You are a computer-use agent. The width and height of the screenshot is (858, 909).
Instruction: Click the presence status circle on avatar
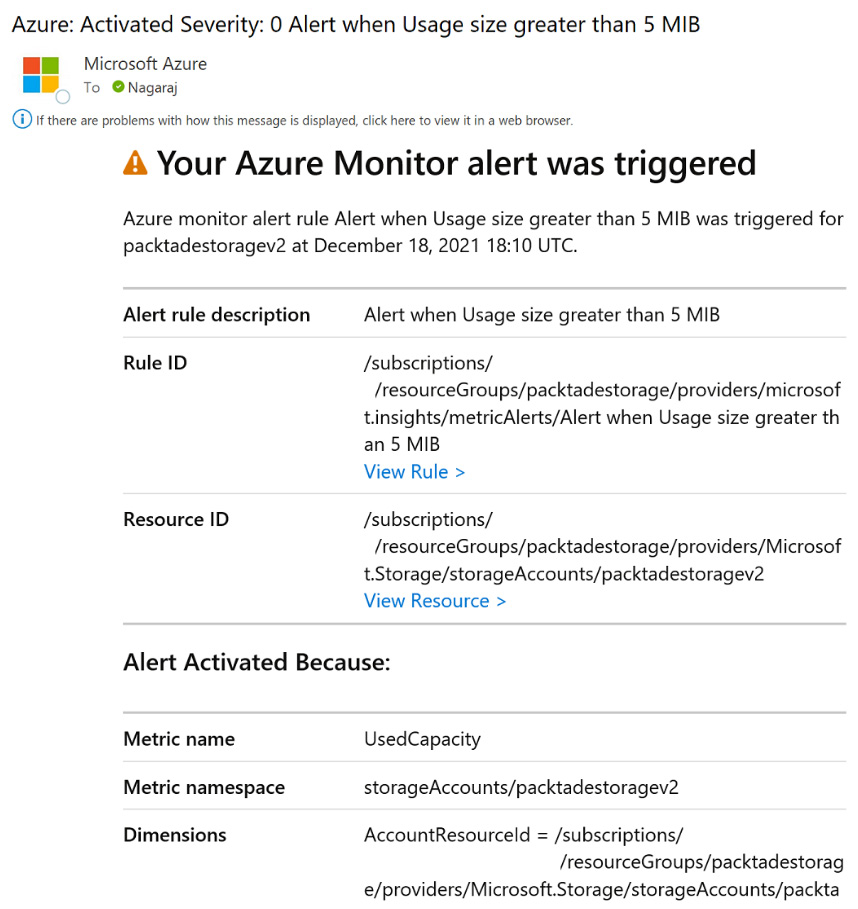[63, 97]
